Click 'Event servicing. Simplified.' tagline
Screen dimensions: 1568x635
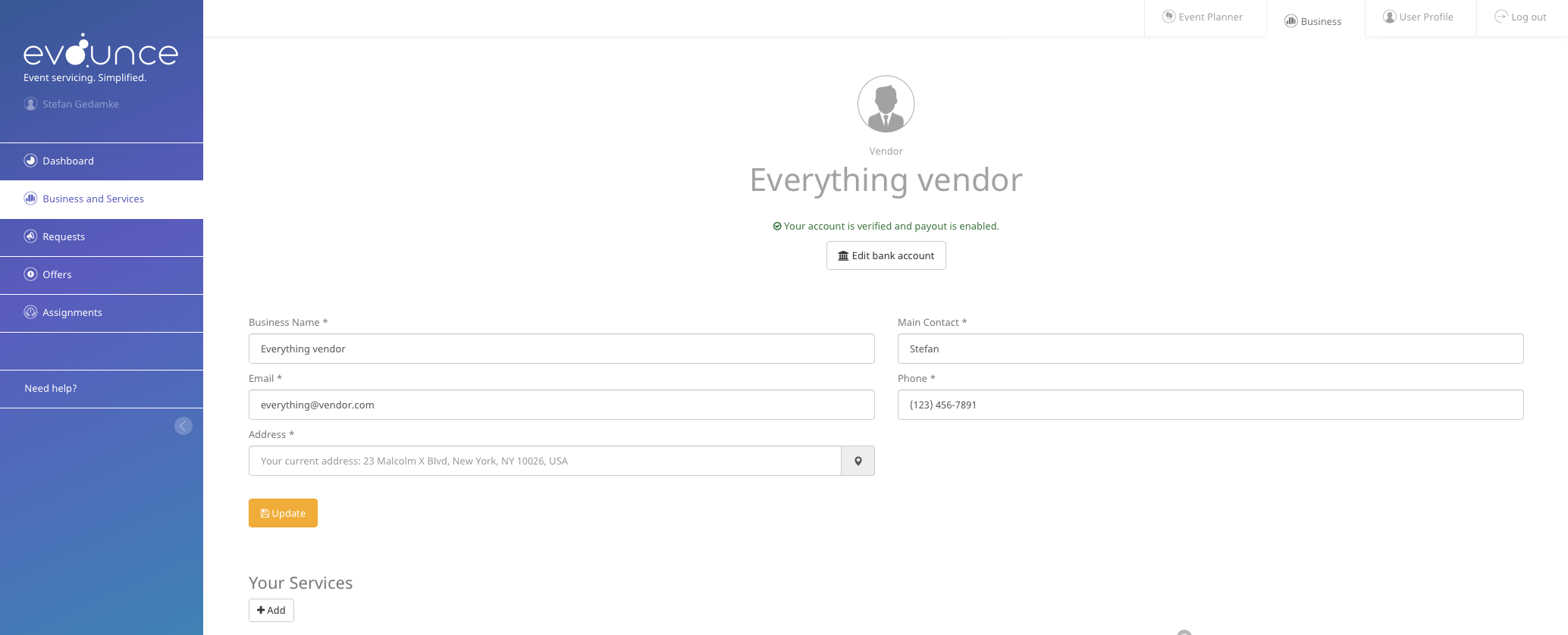pyautogui.click(x=85, y=77)
